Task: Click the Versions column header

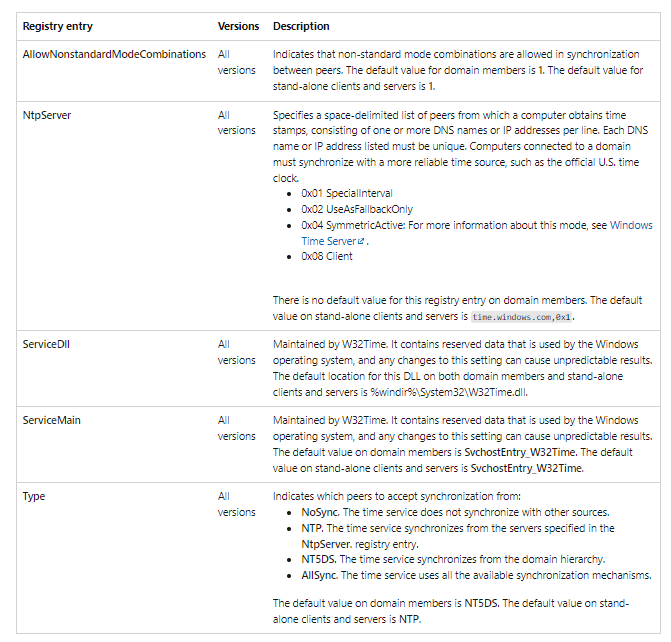Action: pyautogui.click(x=238, y=26)
